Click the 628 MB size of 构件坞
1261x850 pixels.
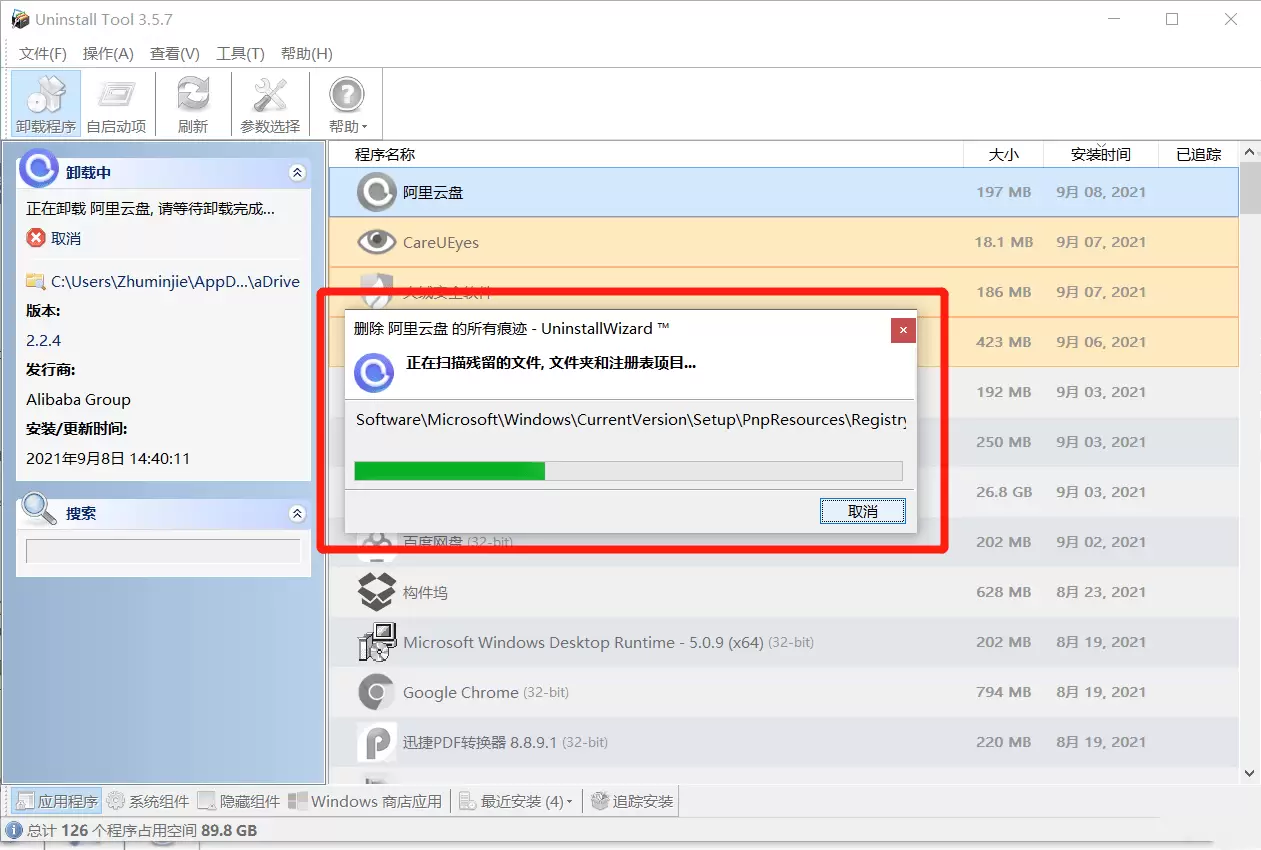1003,592
